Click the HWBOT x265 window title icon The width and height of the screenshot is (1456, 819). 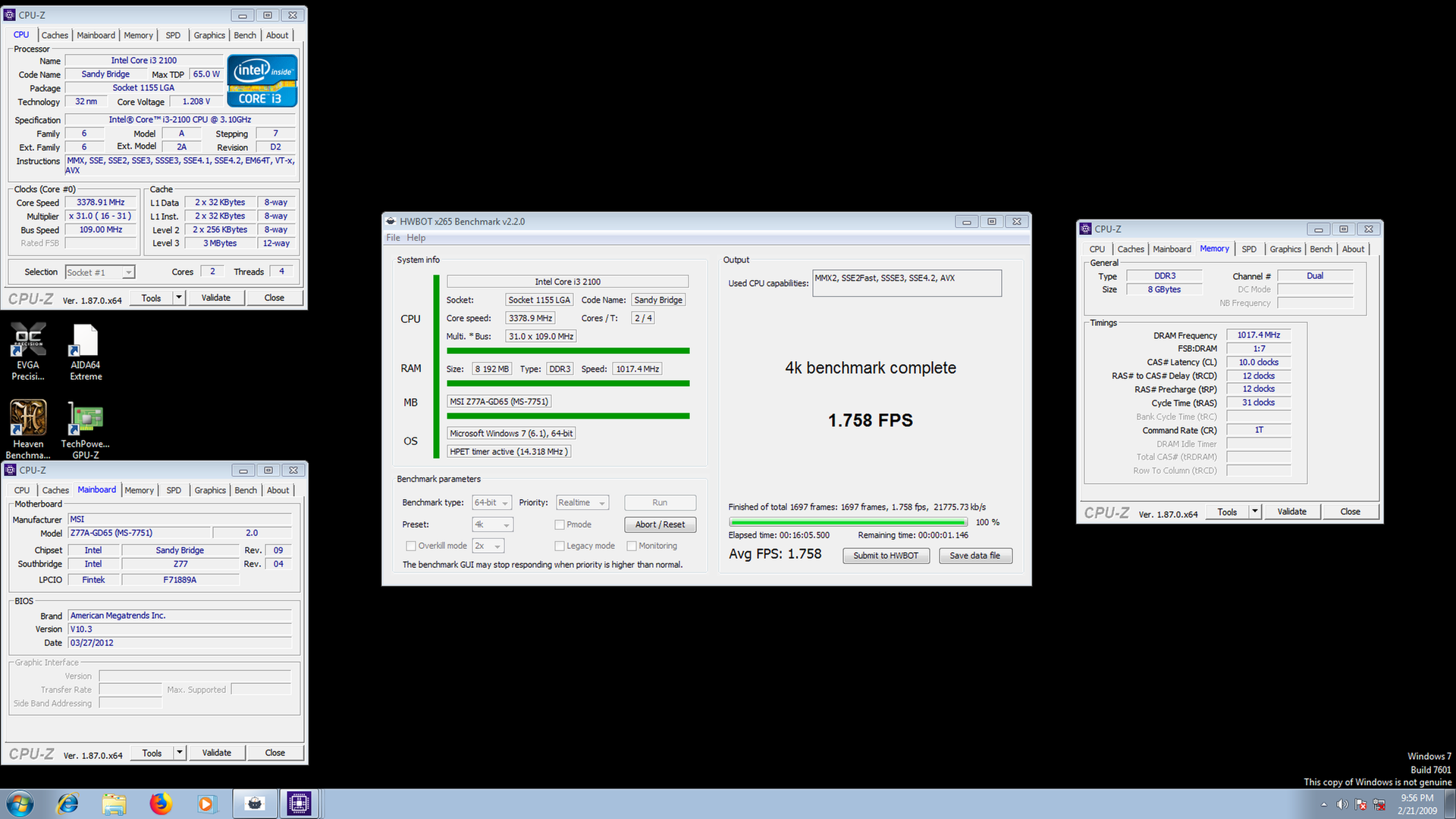click(x=391, y=221)
